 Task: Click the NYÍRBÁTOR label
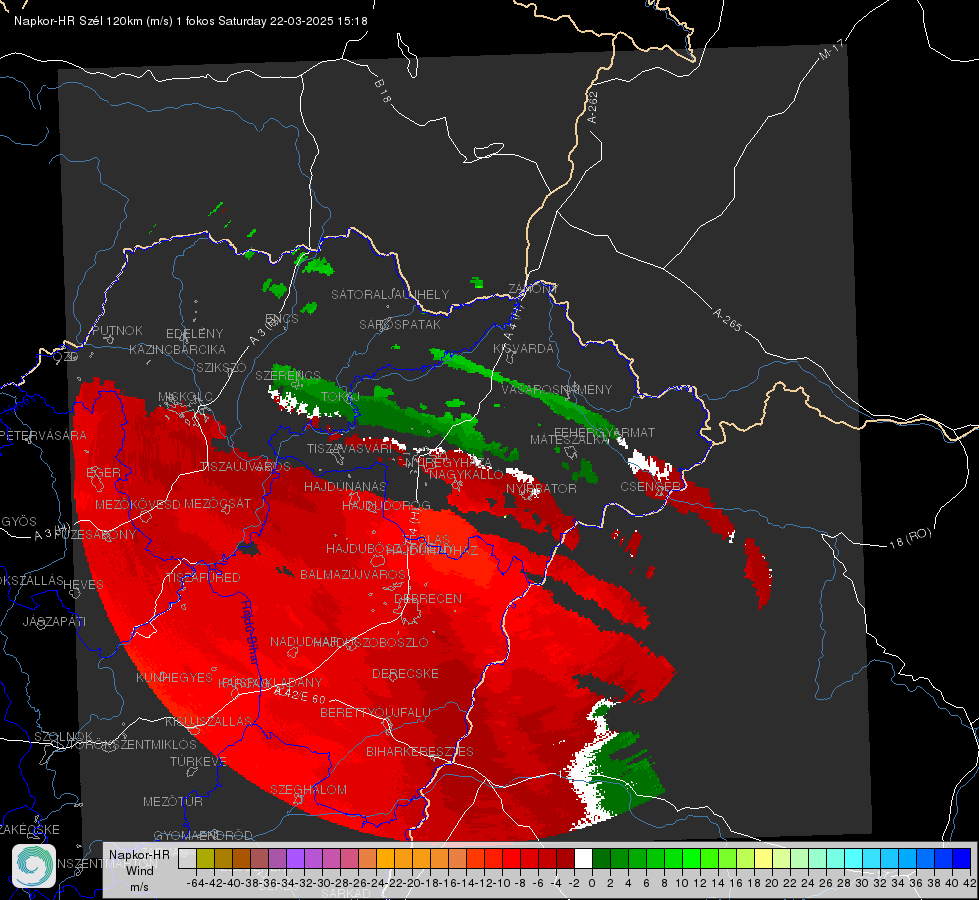(541, 488)
